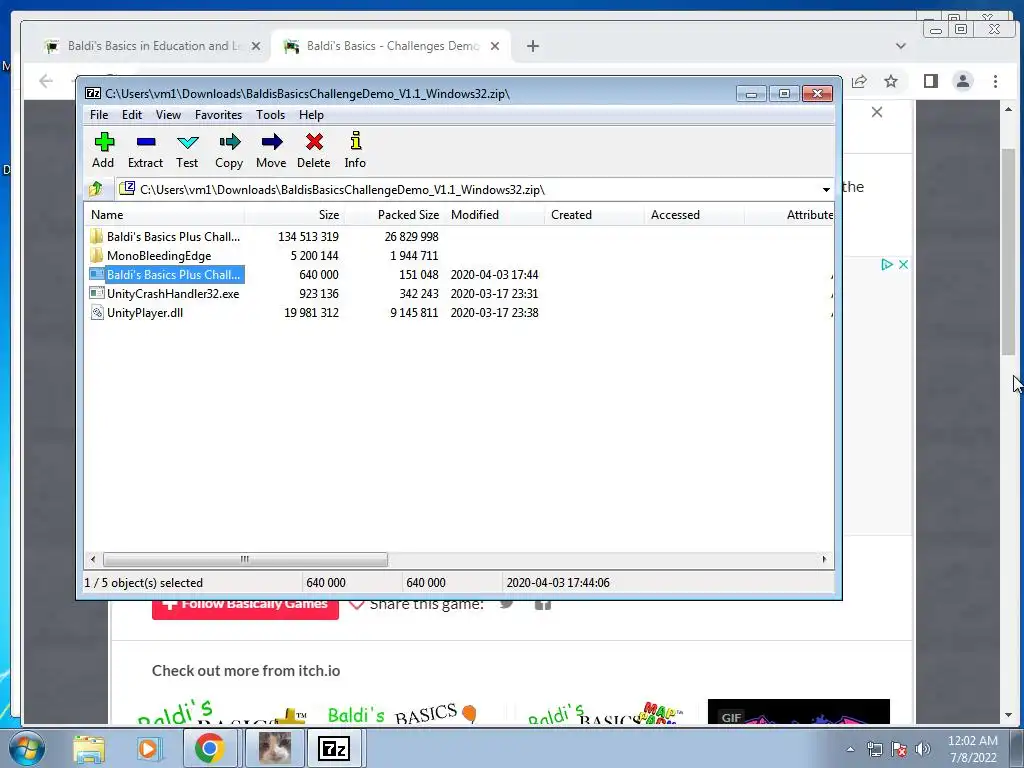Click modified date 2020-03-17 23:31
Viewport: 1024px width, 768px height.
click(494, 293)
